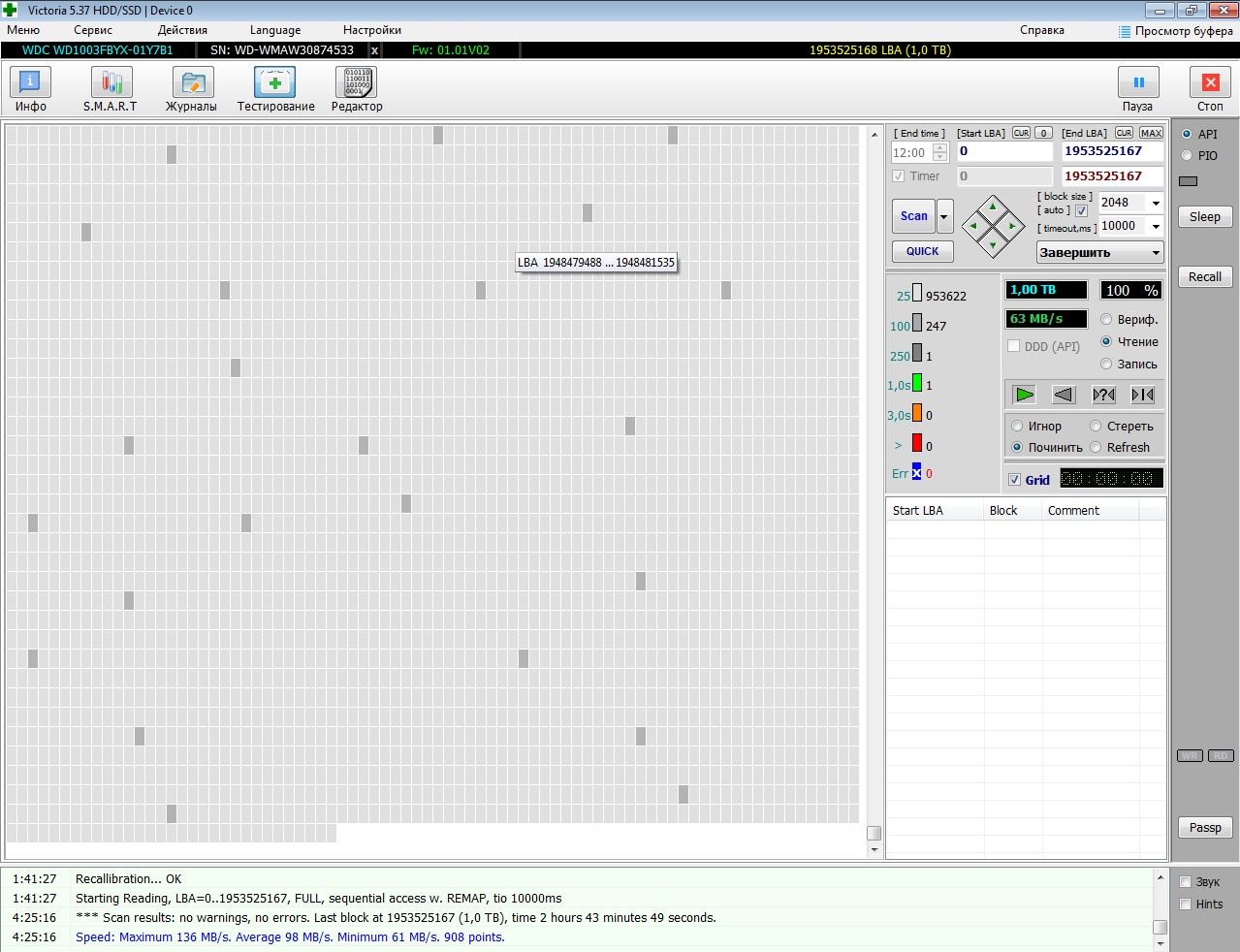Viewport: 1240px width, 952px height.
Task: Select the Чтение read mode radio button
Action: coord(1106,341)
